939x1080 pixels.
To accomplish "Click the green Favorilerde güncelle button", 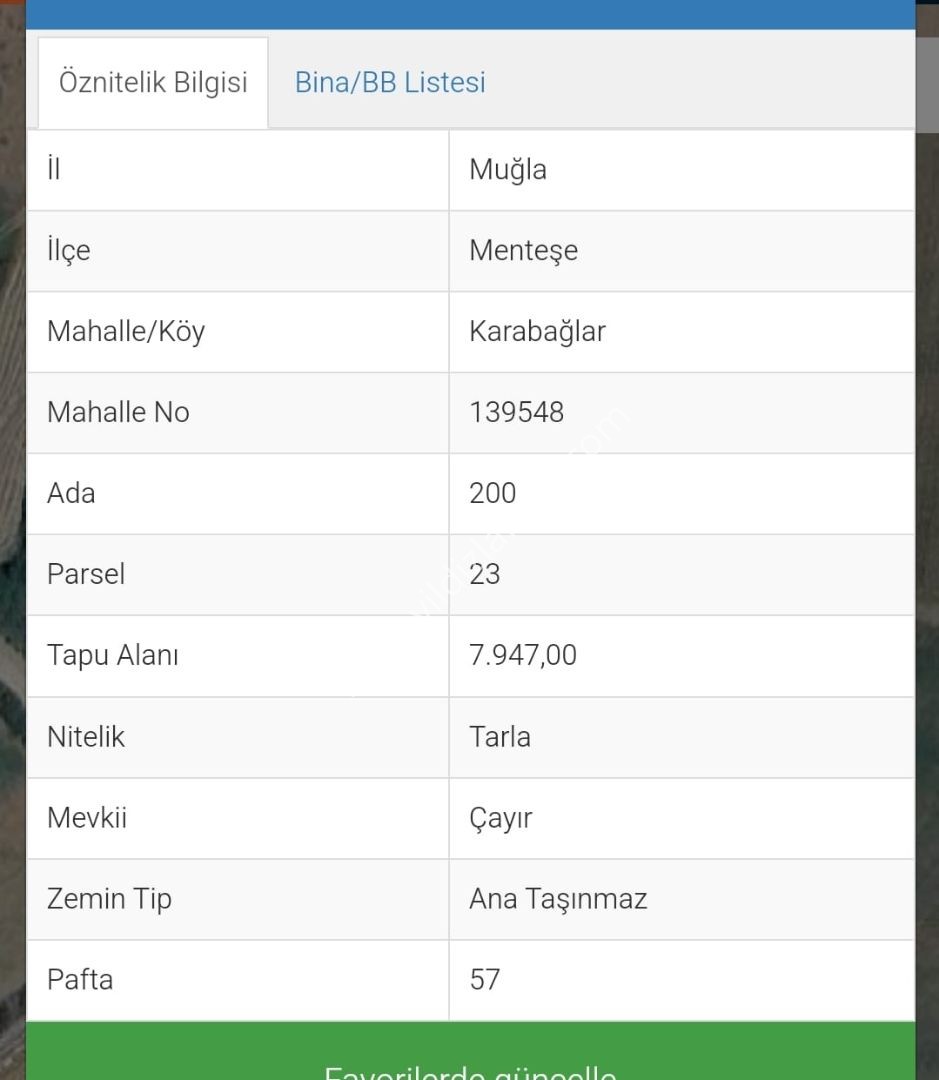I will coord(471,1051).
